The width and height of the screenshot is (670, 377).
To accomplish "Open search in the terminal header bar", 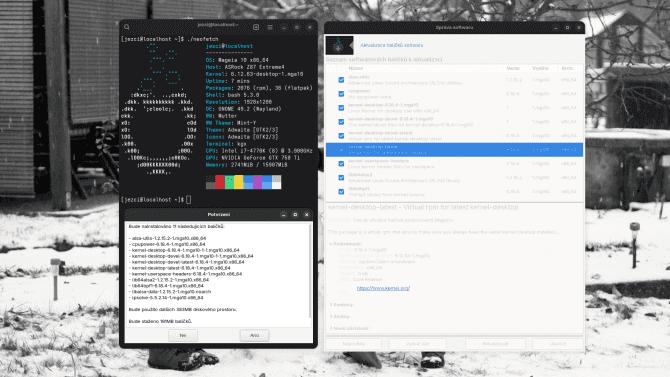I will [x=127, y=27].
